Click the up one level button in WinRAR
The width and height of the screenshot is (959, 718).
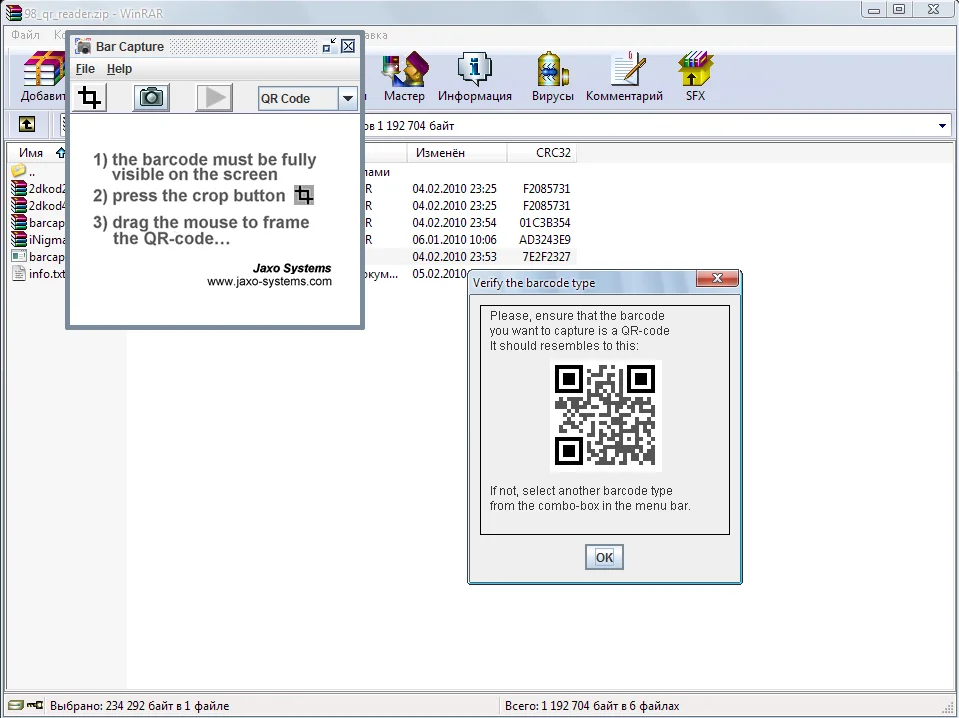point(26,125)
